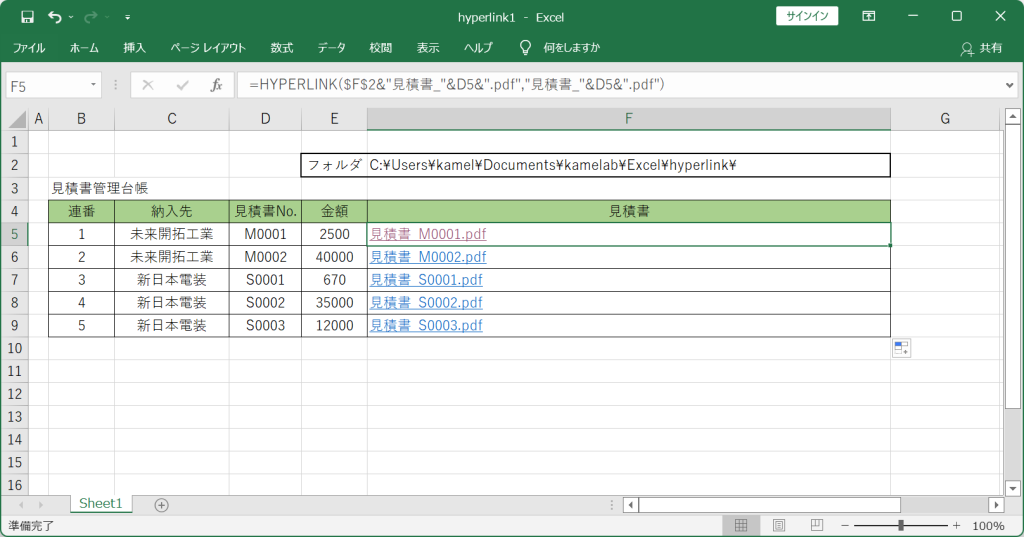Click vertical scrollbar up arrow
This screenshot has height=537, width=1024.
point(1012,117)
